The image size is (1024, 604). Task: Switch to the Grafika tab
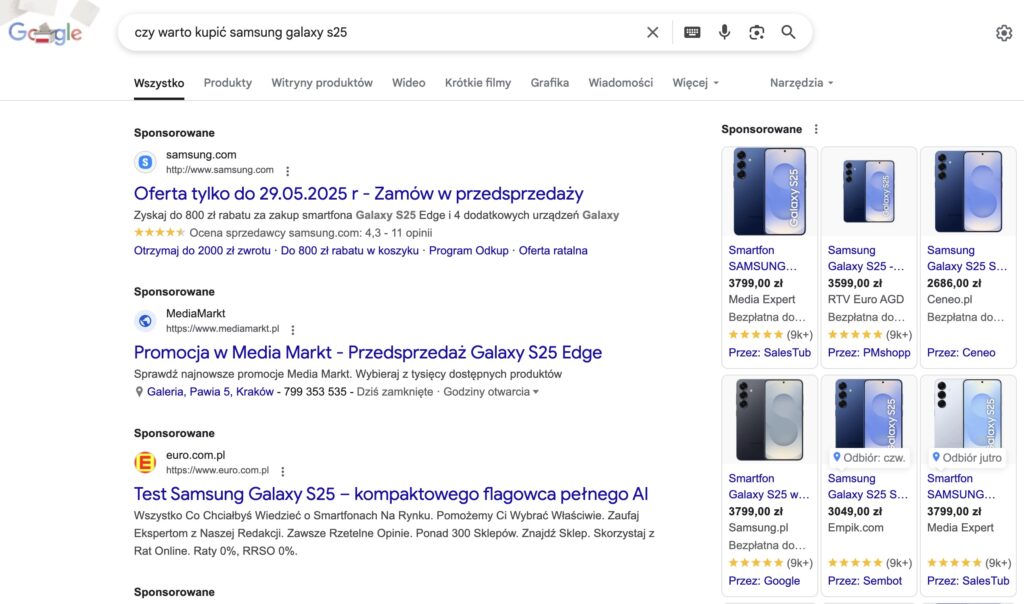(x=549, y=83)
